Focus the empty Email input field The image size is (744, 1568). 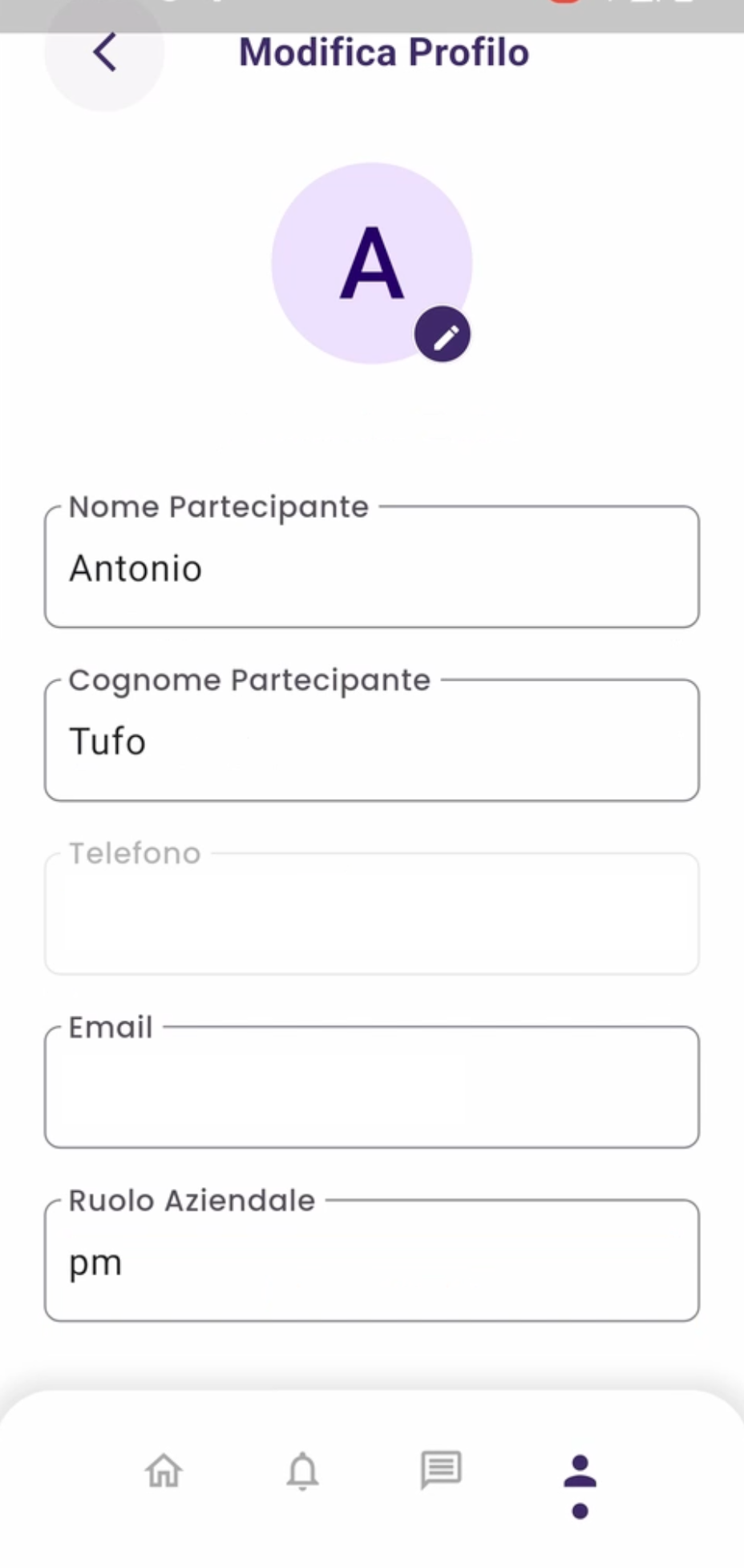tap(371, 1089)
